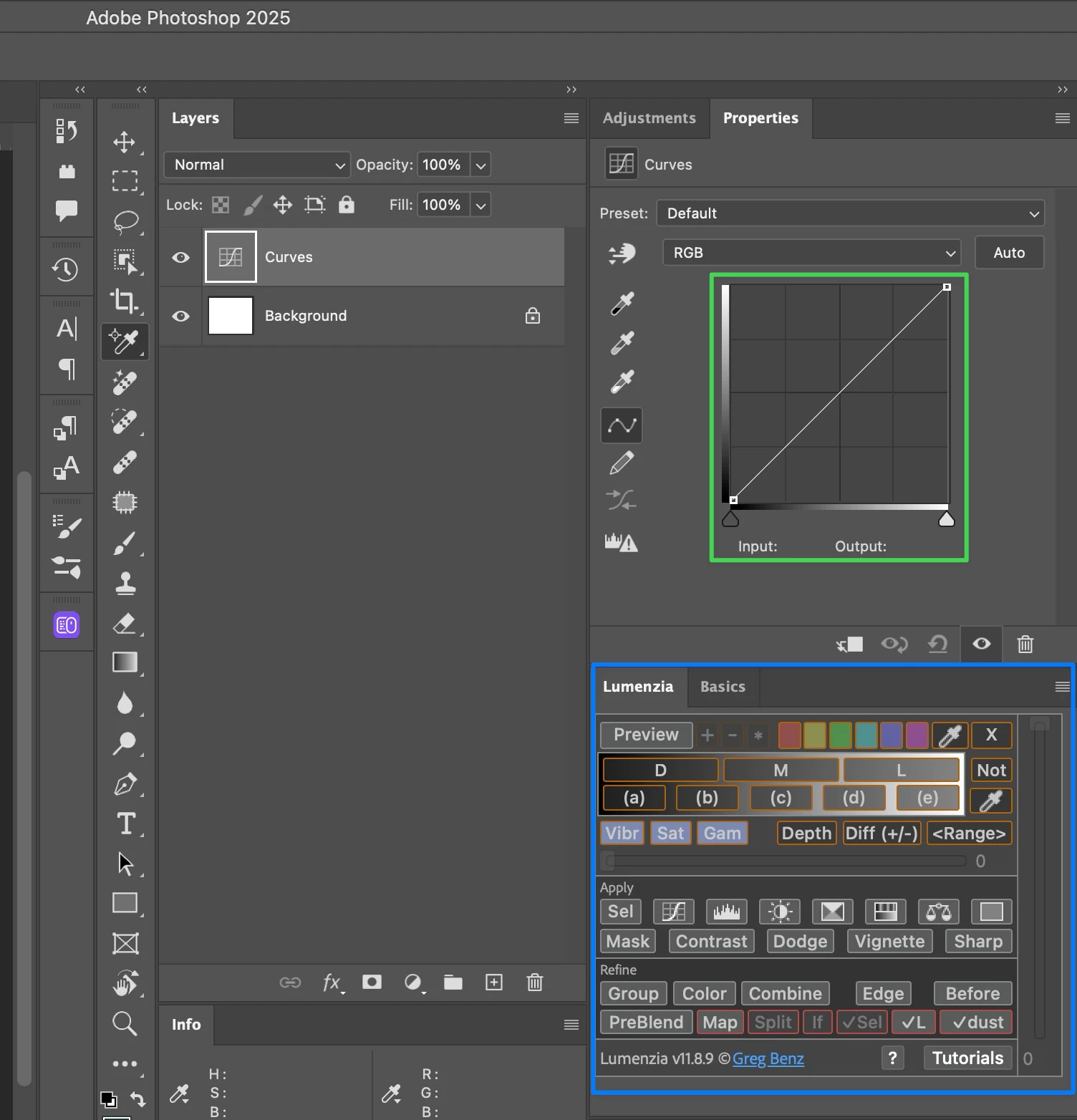The width and height of the screenshot is (1077, 1120).
Task: Toggle lock all padlock
Action: point(347,204)
